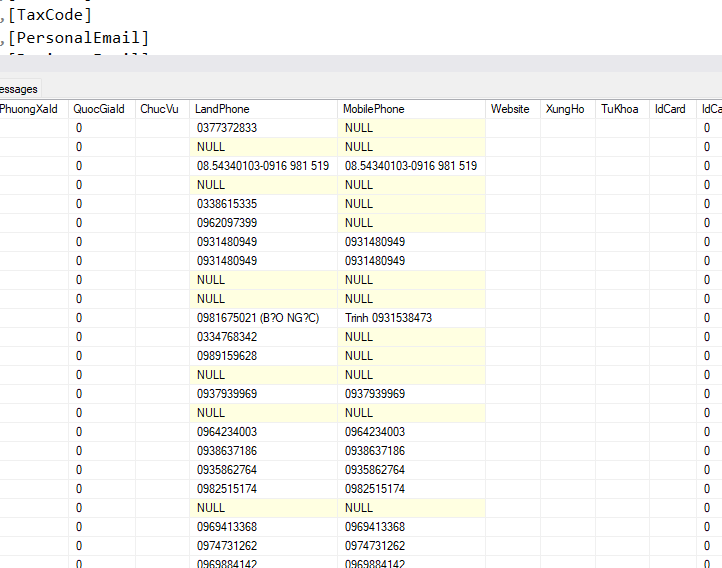Switch to the Messages tab
The width and height of the screenshot is (722, 568).
[18, 89]
